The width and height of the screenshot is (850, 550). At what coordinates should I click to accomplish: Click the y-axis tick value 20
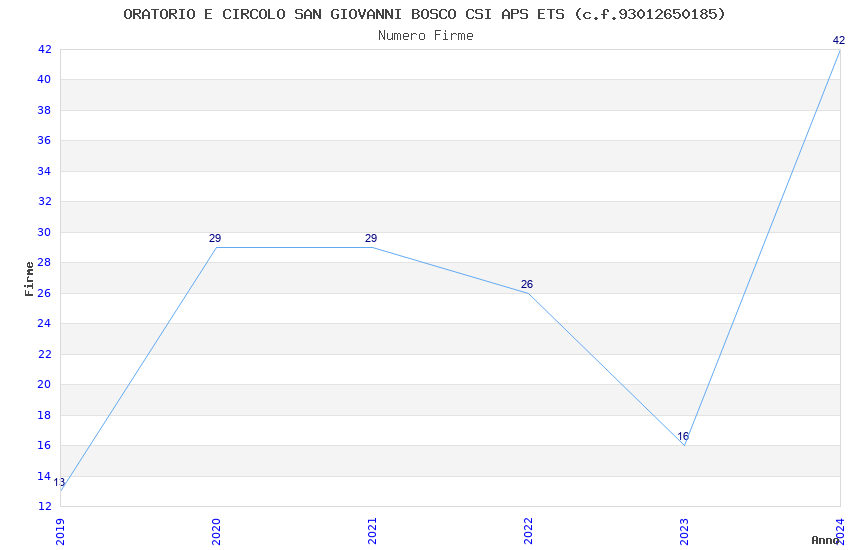(x=44, y=384)
